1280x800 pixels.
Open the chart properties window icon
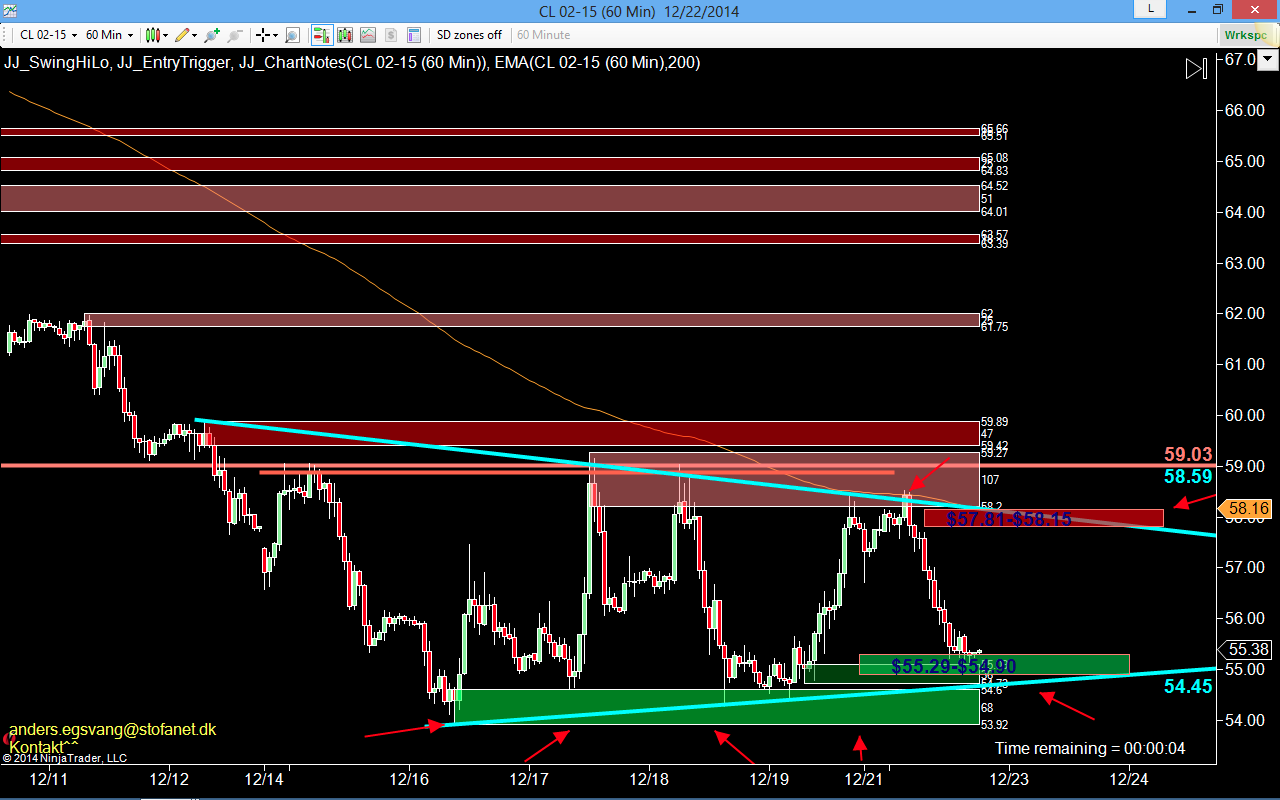pyautogui.click(x=413, y=35)
